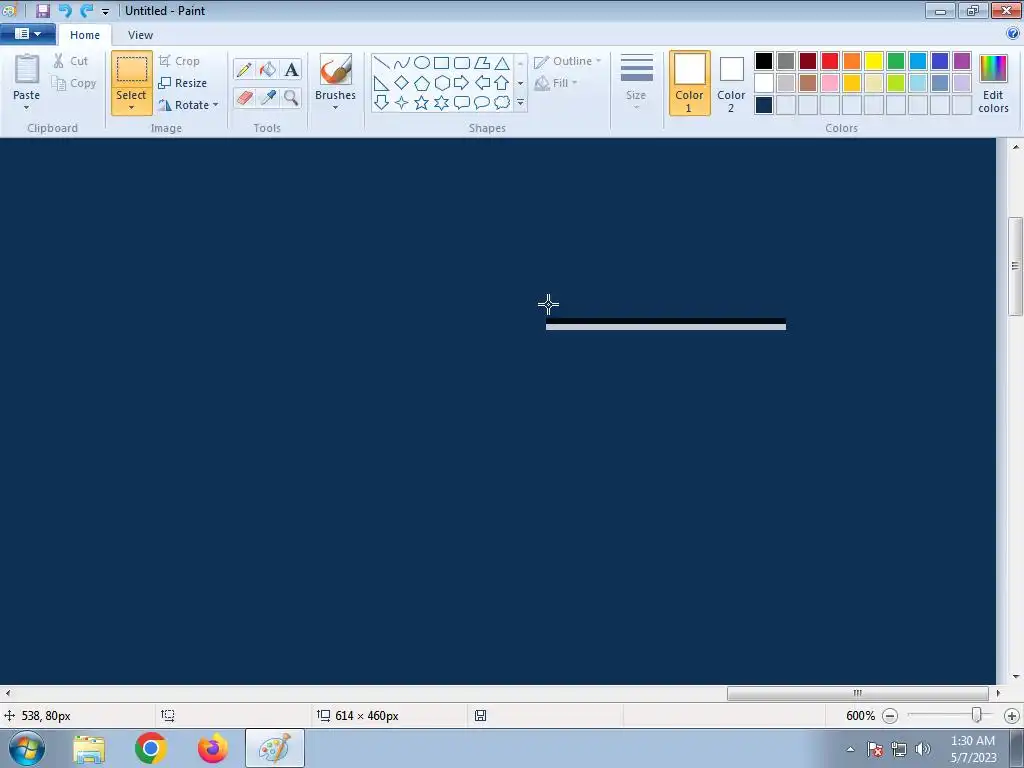Click the Crop button

(179, 61)
